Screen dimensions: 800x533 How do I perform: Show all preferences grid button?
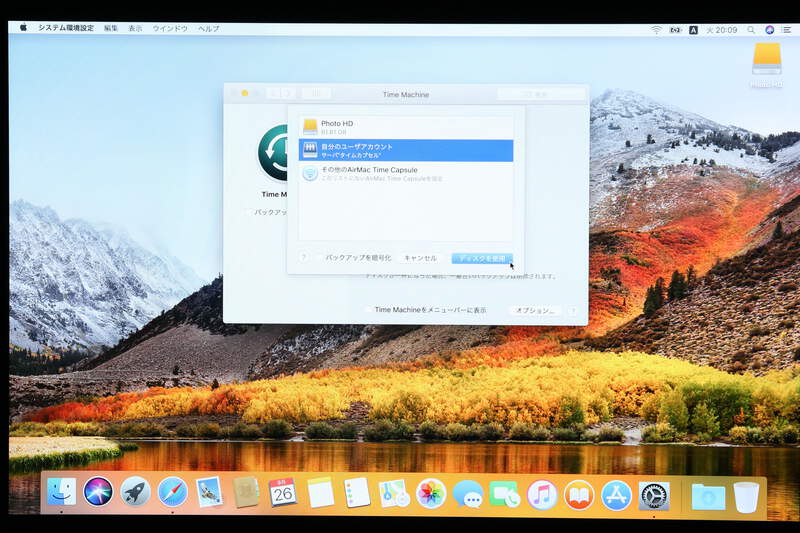(x=316, y=93)
